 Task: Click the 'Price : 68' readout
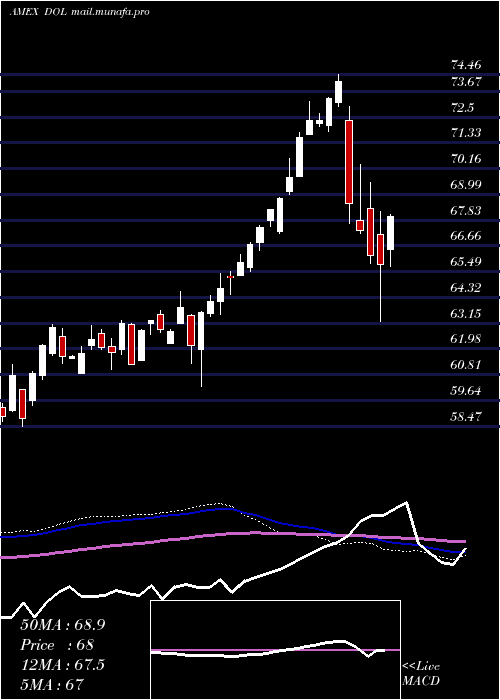point(57,645)
